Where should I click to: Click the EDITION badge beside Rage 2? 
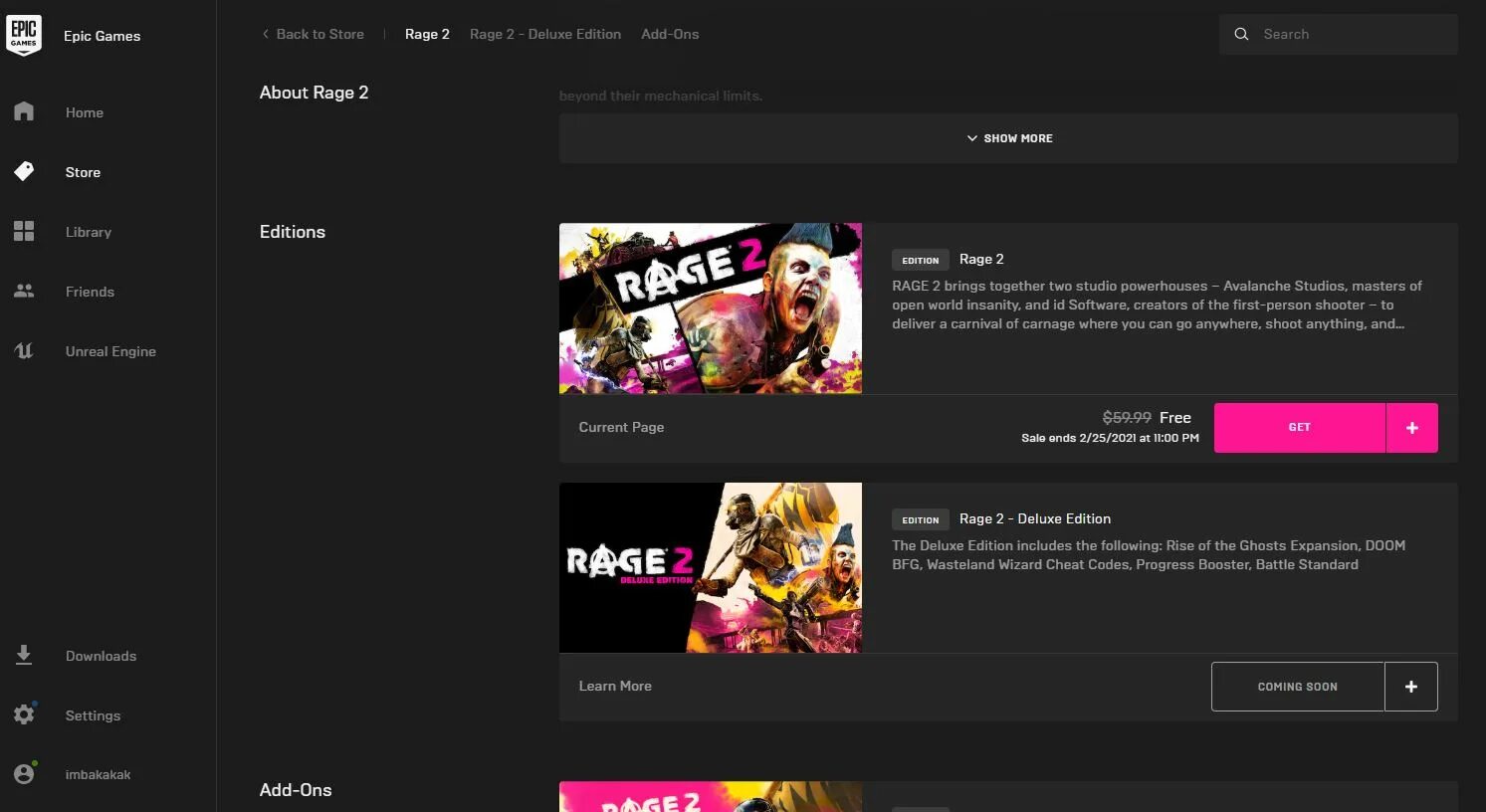pos(920,260)
